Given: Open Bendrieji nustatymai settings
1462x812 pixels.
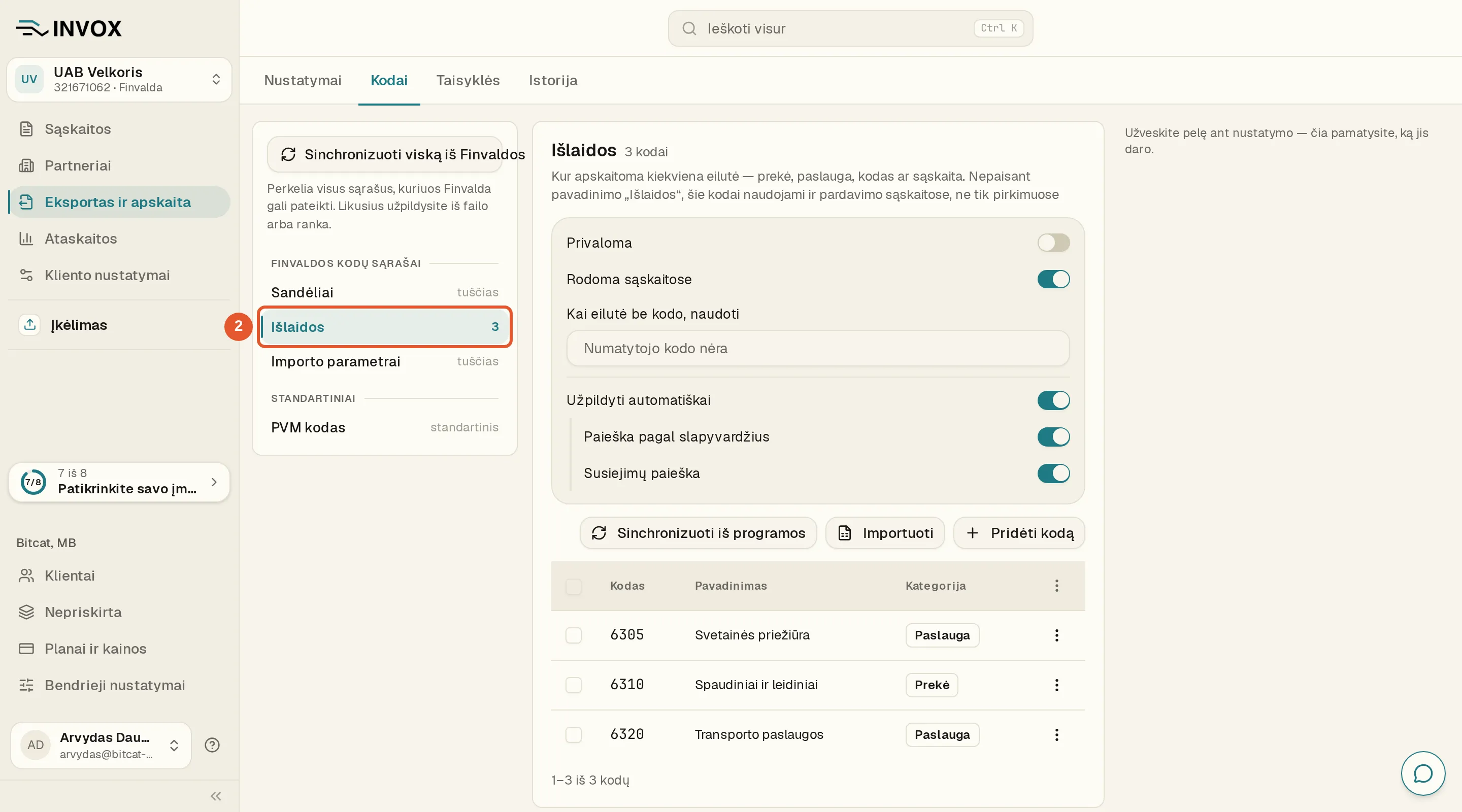Looking at the screenshot, I should pyautogui.click(x=119, y=685).
